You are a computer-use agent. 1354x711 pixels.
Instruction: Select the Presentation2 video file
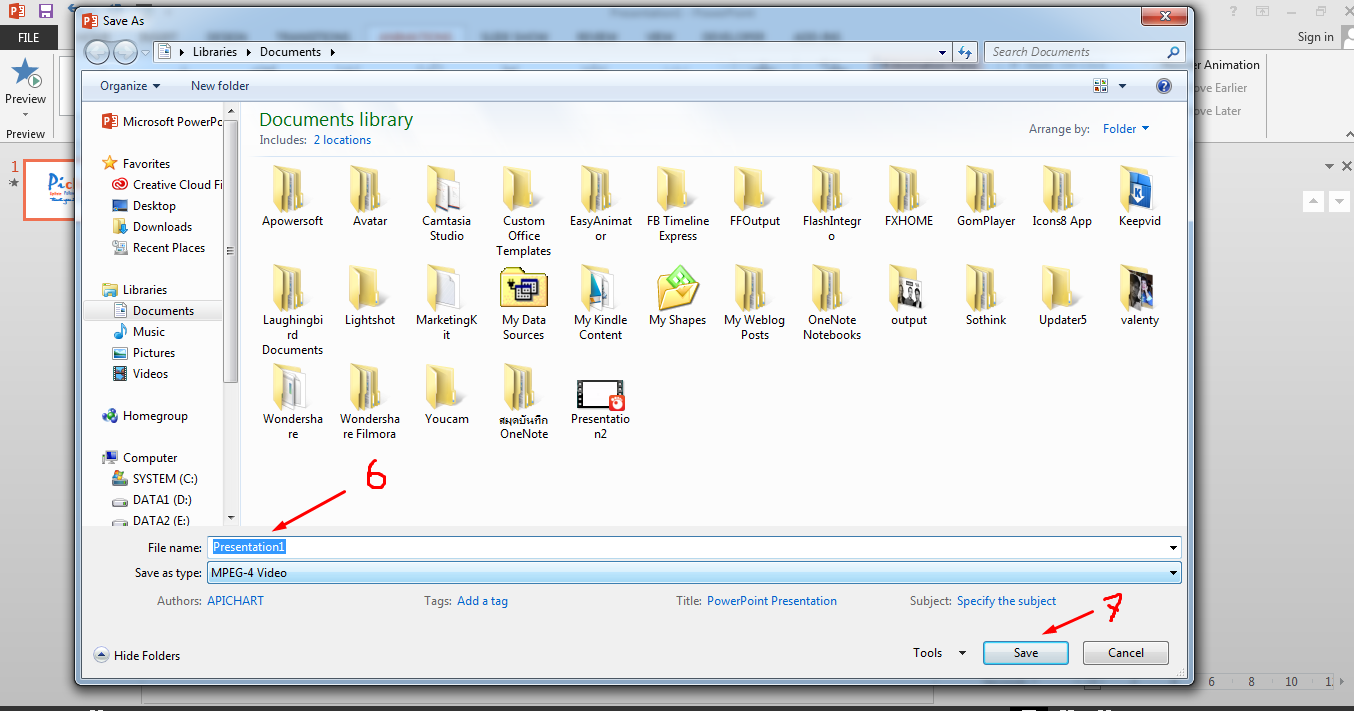pos(600,408)
